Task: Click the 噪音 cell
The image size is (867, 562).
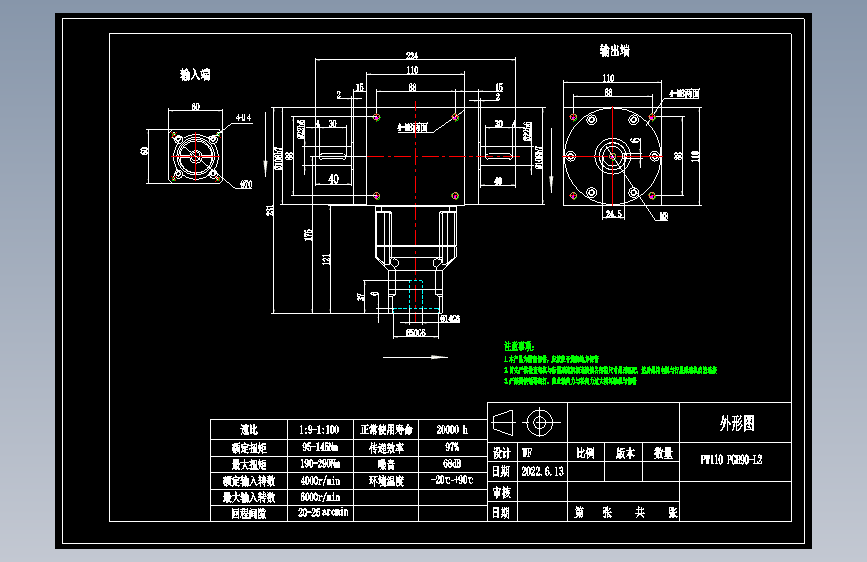Action: (387, 464)
